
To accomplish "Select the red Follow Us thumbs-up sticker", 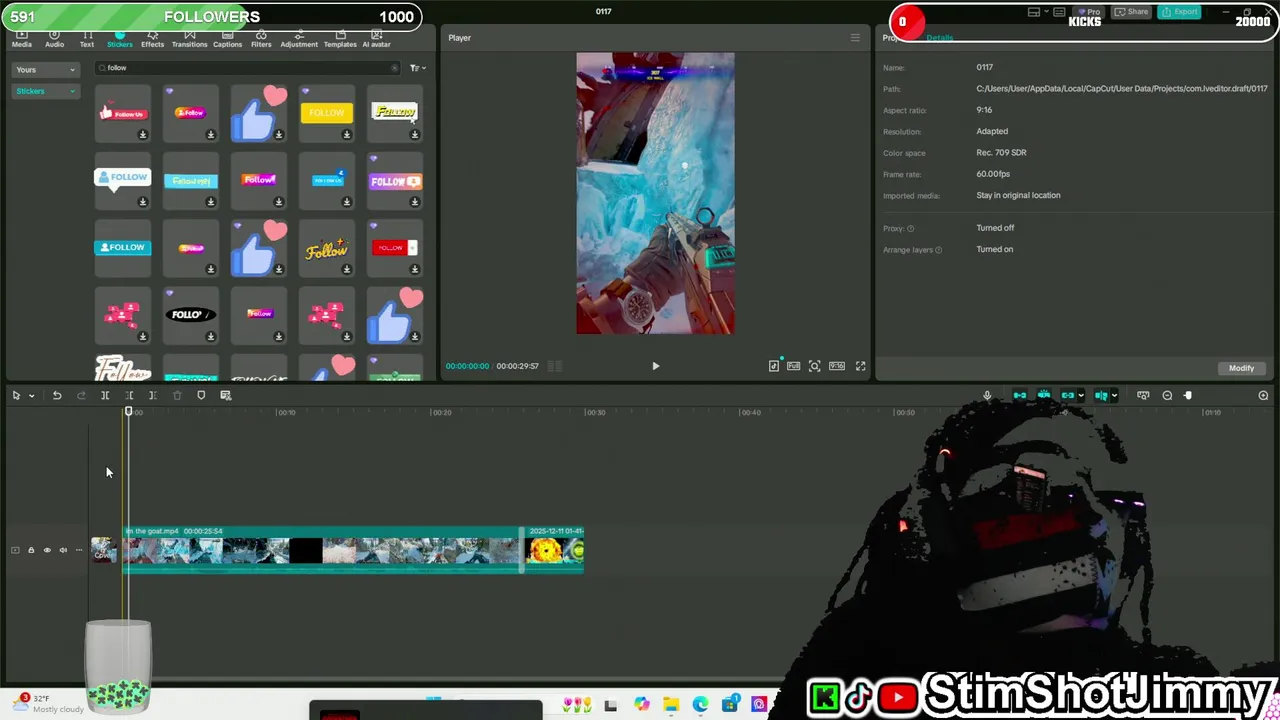I will point(122,112).
